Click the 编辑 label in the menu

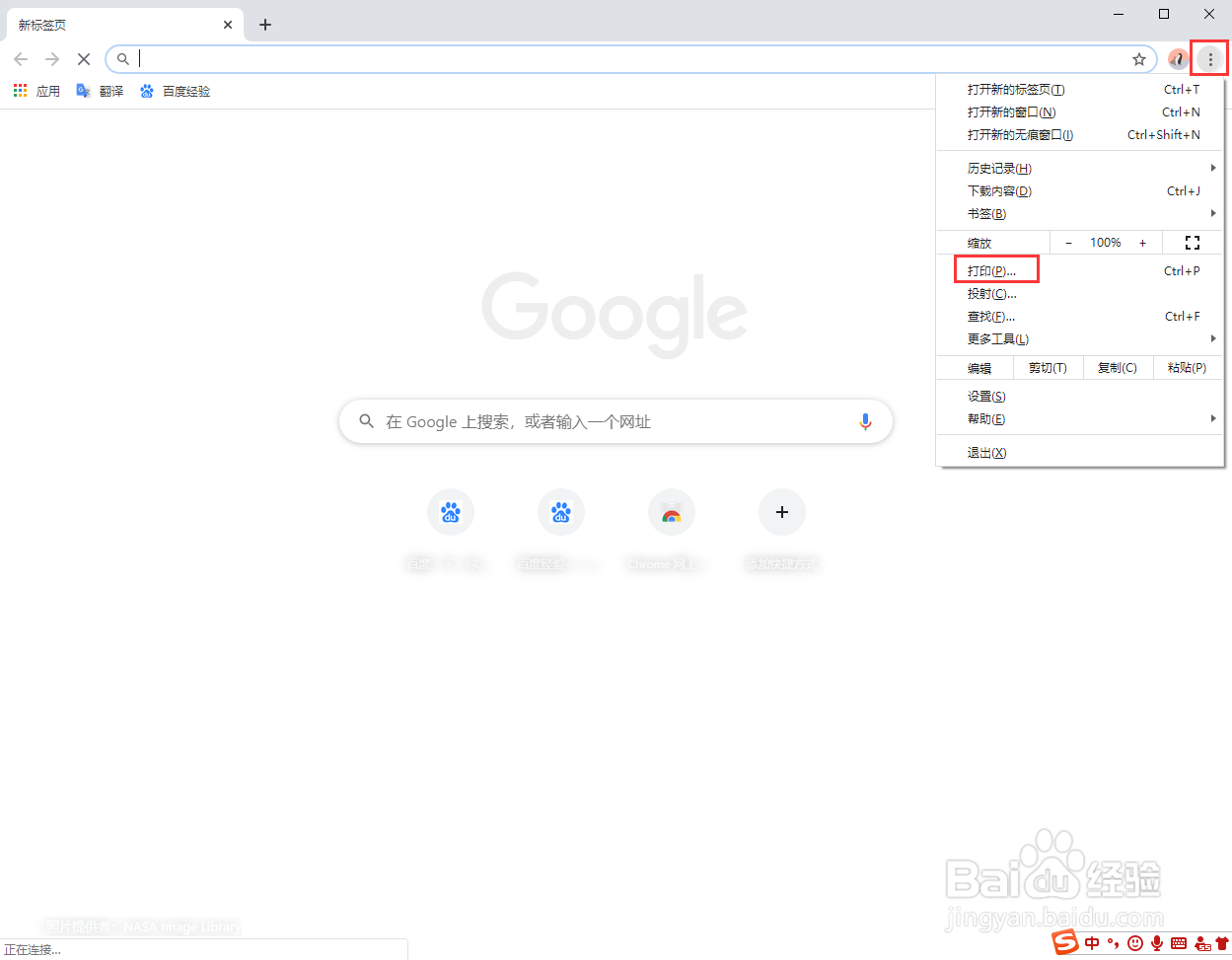[x=979, y=368]
